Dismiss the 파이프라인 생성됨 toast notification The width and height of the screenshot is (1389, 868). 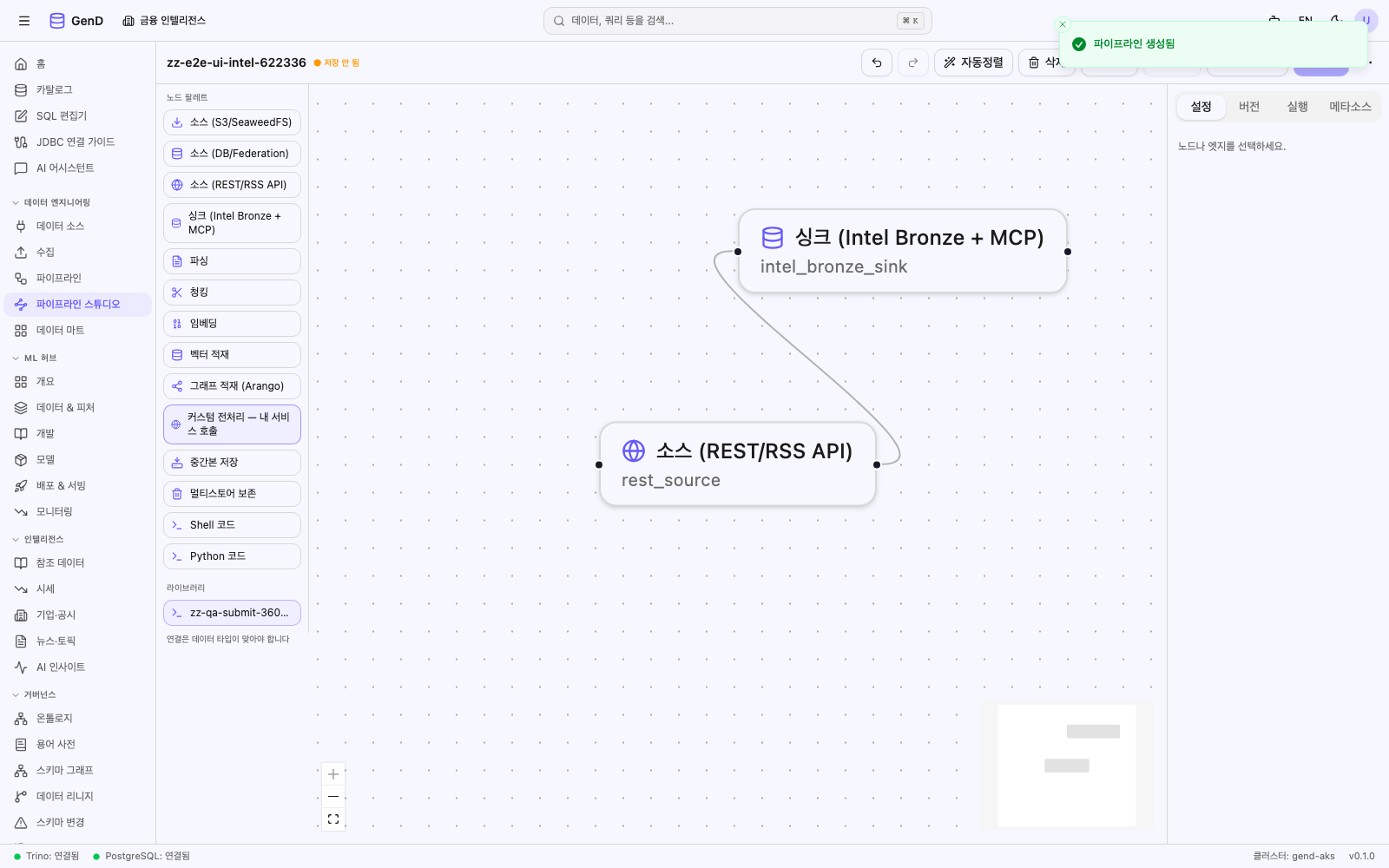[x=1063, y=24]
